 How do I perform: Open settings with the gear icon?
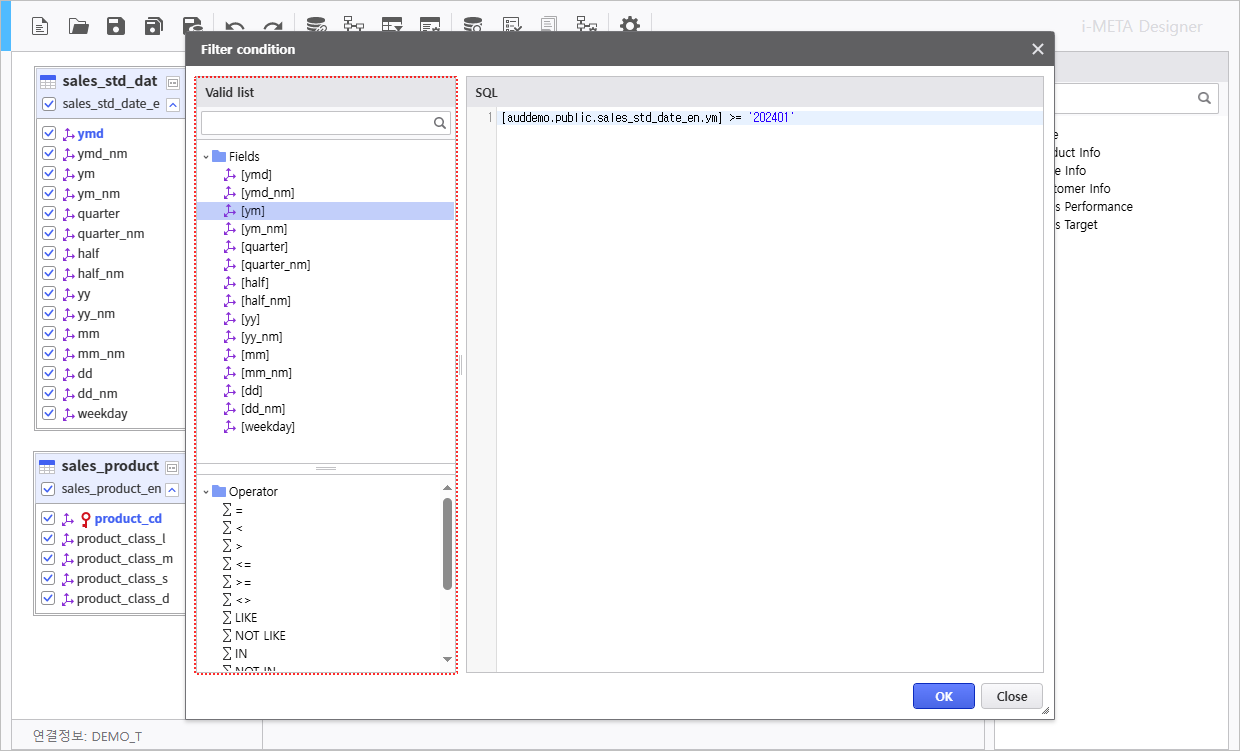point(629,26)
